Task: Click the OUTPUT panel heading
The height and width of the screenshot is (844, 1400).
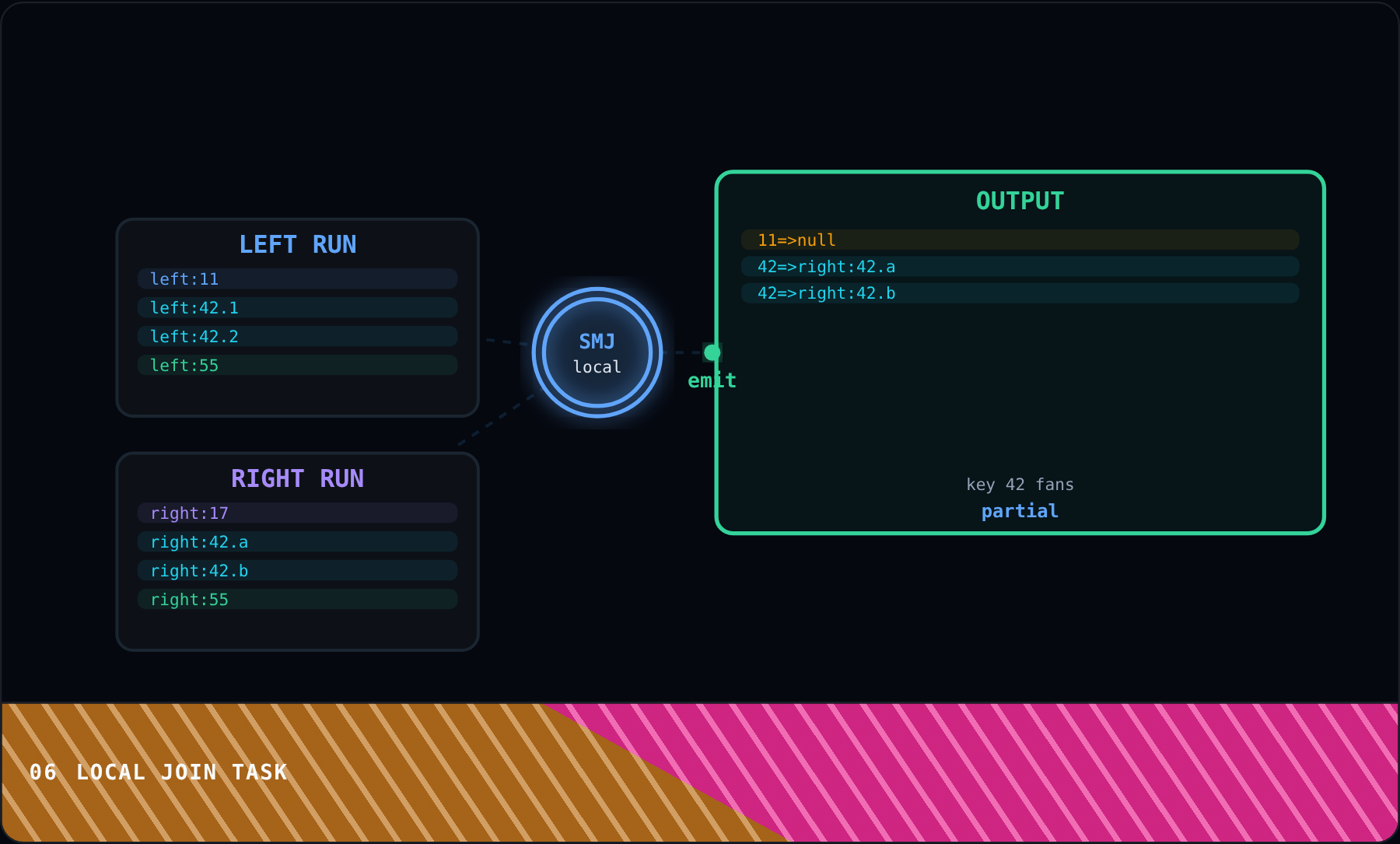Action: pyautogui.click(x=1020, y=201)
